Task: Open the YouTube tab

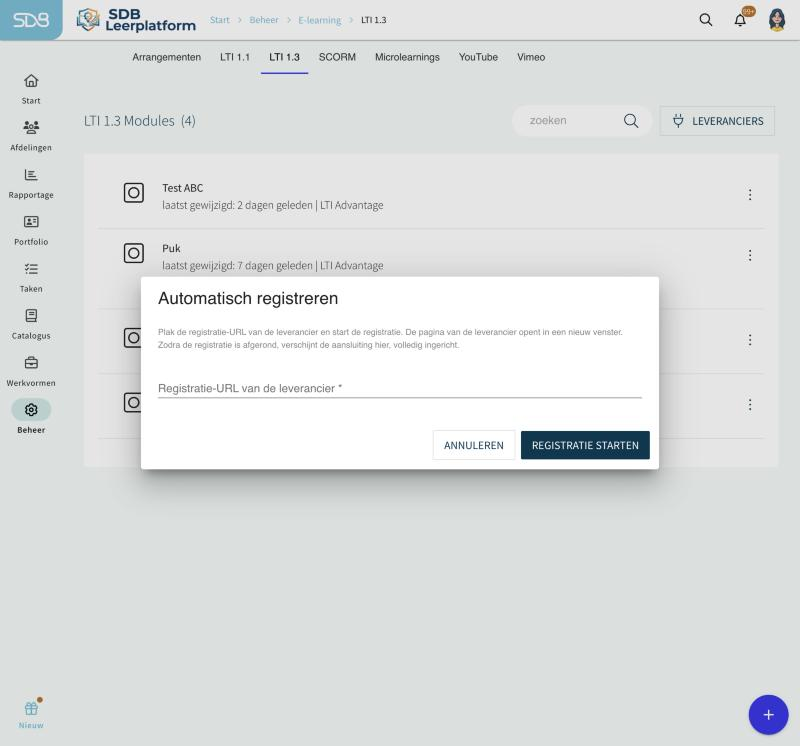Action: tap(478, 57)
